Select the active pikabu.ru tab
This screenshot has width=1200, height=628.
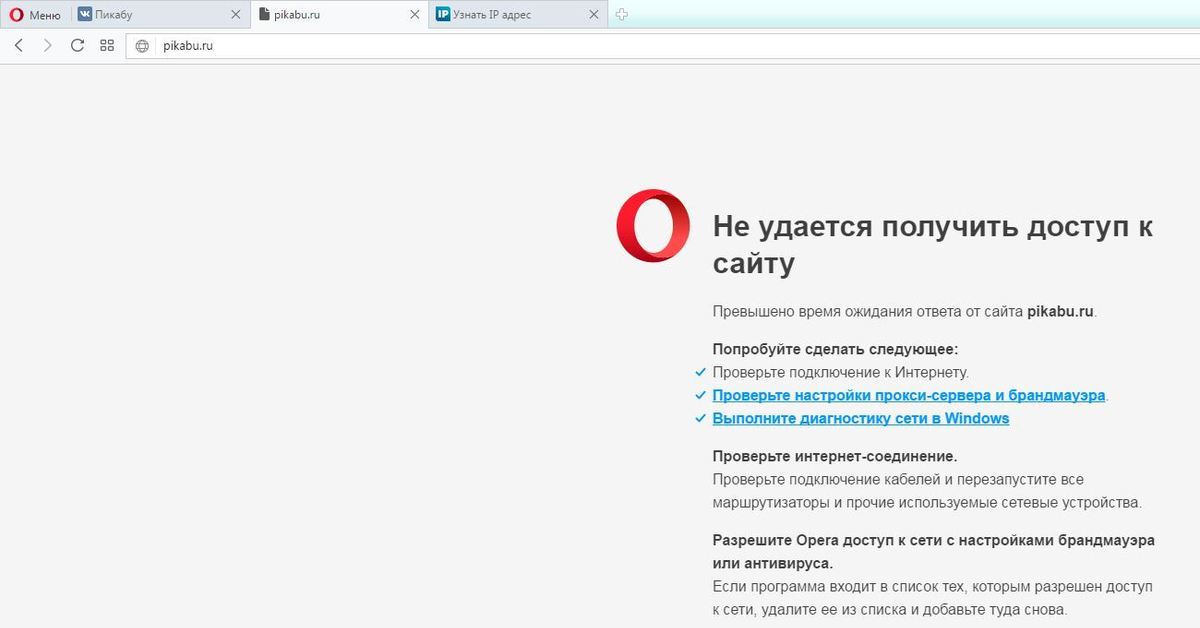(330, 15)
